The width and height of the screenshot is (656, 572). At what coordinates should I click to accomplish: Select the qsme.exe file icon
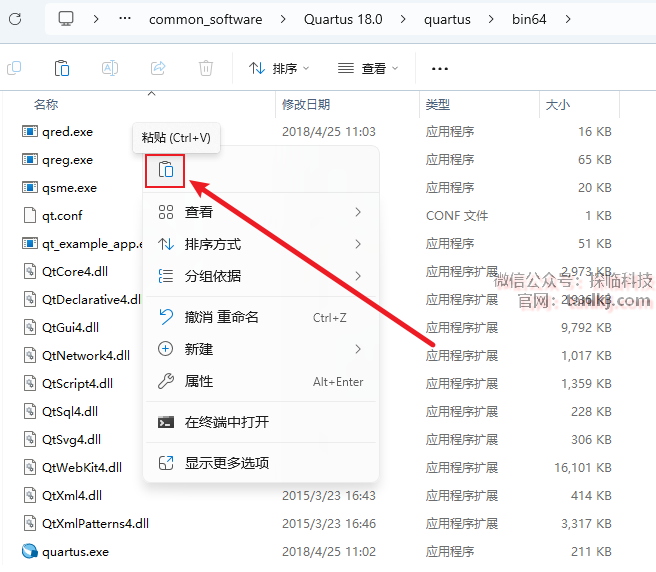tap(30, 187)
